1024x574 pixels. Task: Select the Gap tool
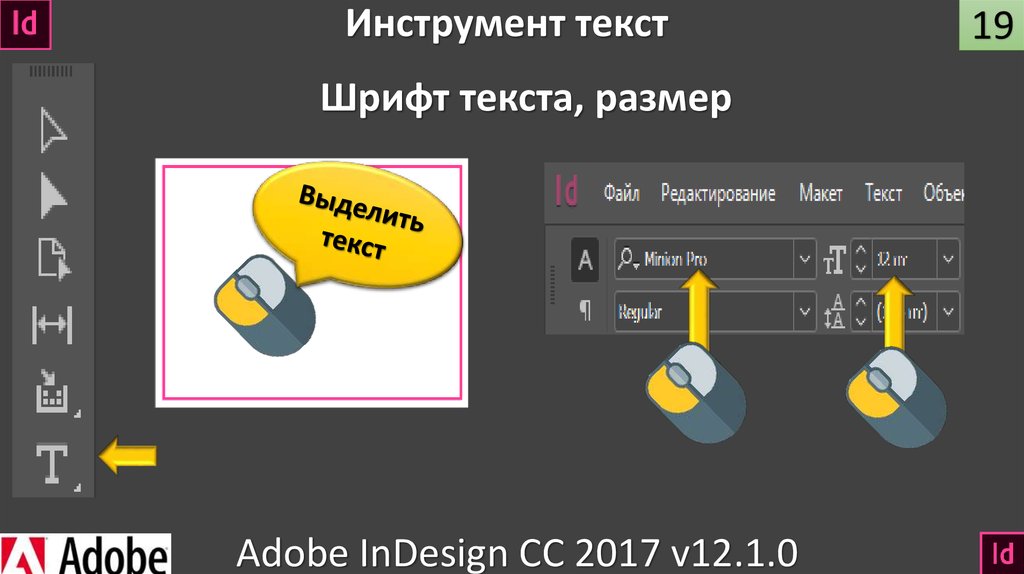(52, 325)
